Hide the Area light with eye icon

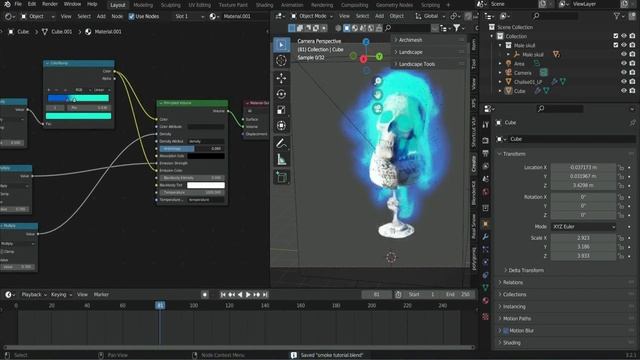click(624, 64)
